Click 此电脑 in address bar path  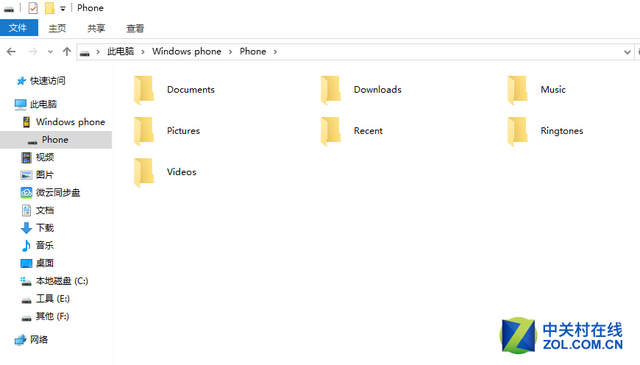(x=121, y=51)
